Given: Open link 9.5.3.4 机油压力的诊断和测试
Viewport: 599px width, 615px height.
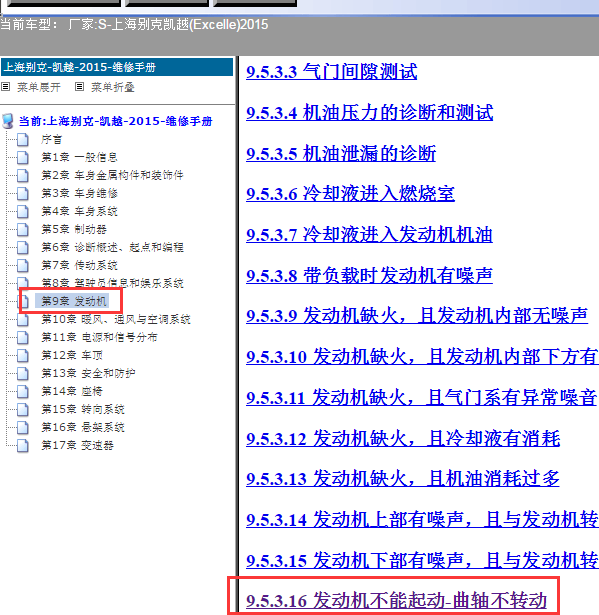Looking at the screenshot, I should [x=370, y=113].
